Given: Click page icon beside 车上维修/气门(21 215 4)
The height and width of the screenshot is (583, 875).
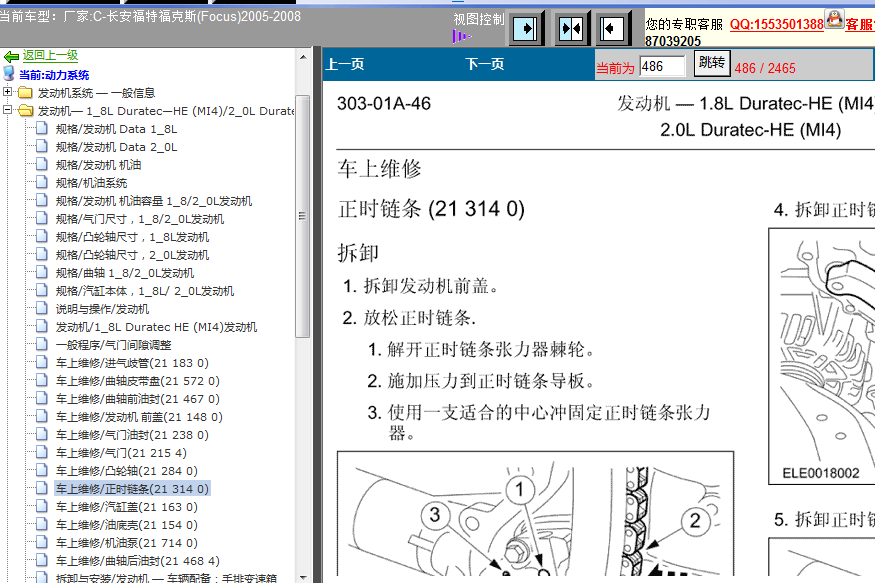Looking at the screenshot, I should tap(41, 452).
